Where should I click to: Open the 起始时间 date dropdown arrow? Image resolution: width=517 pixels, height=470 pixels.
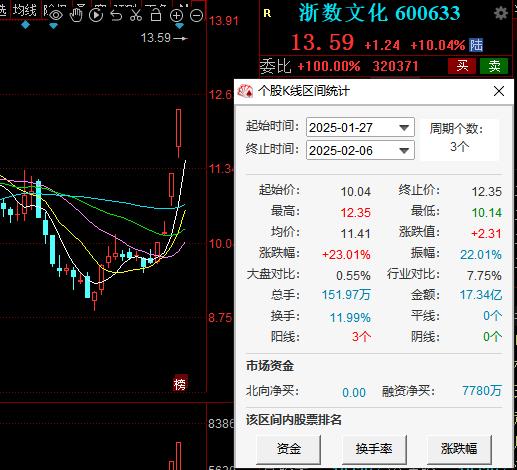click(404, 128)
